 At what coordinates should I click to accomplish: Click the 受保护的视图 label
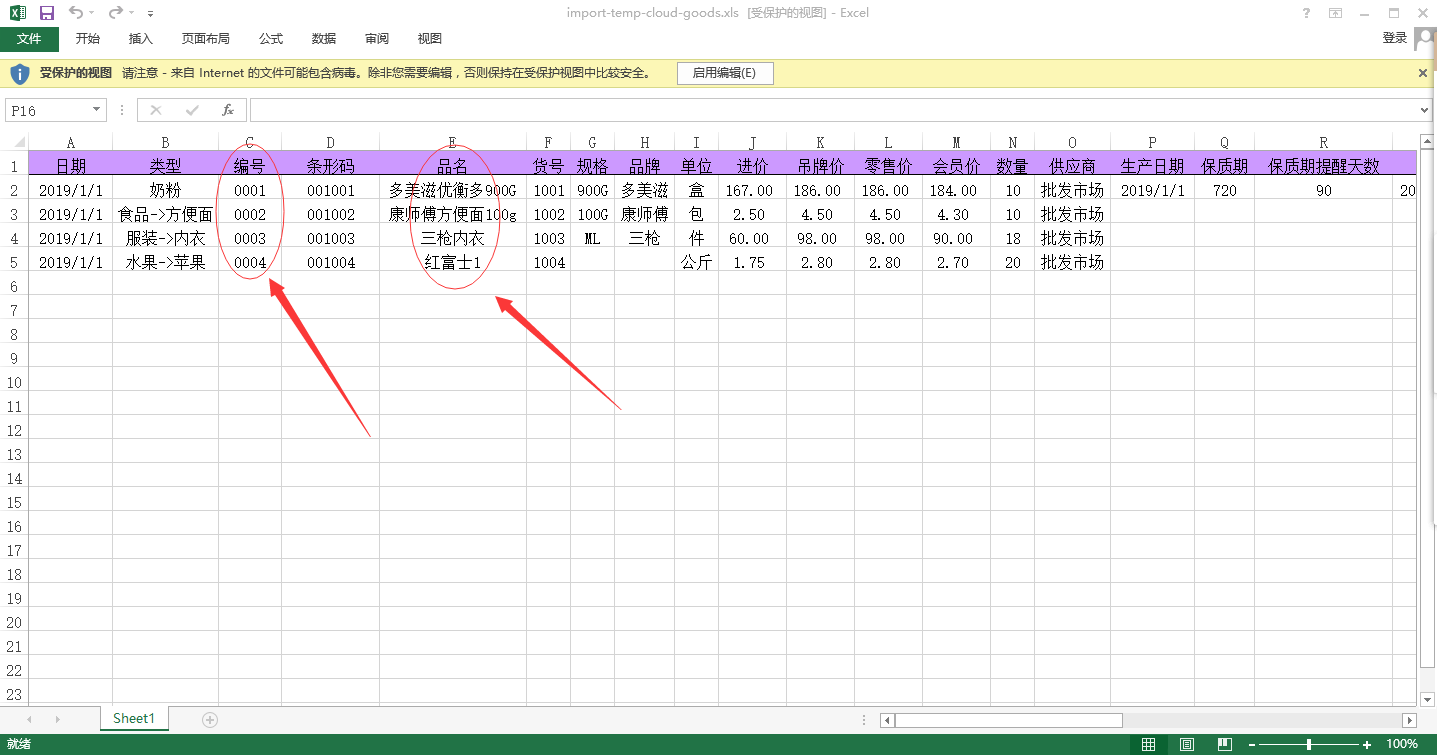76,73
